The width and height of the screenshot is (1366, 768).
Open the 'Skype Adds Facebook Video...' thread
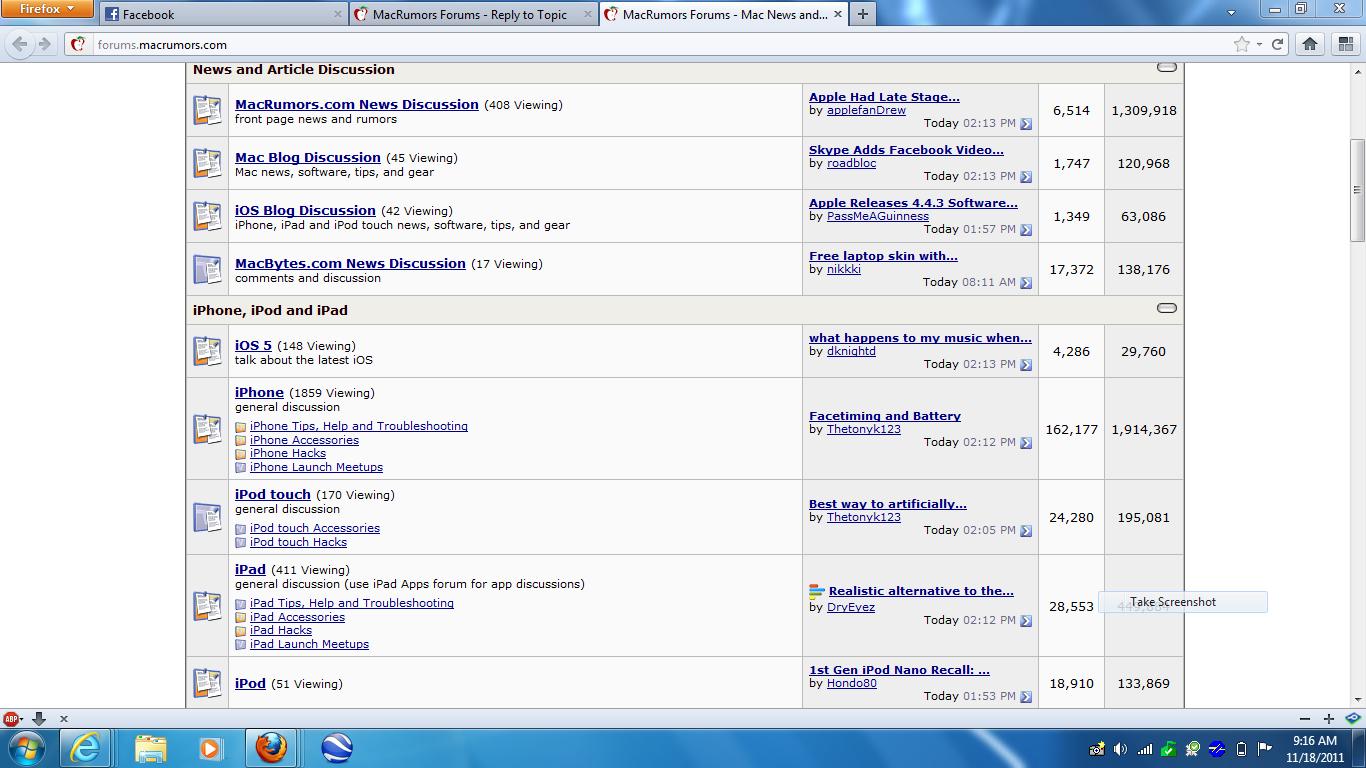(x=906, y=150)
